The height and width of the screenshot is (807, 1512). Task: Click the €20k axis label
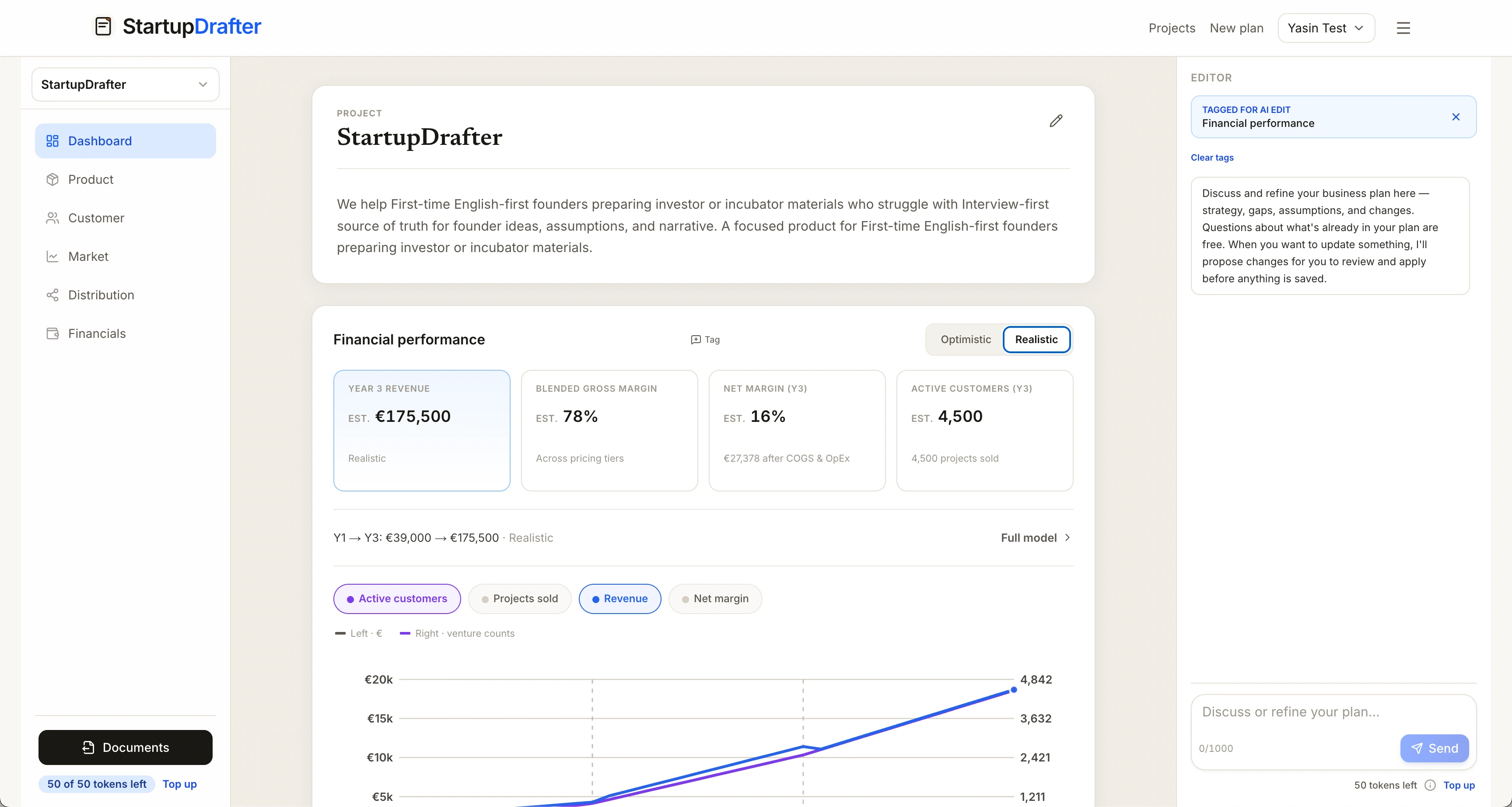[x=378, y=680]
